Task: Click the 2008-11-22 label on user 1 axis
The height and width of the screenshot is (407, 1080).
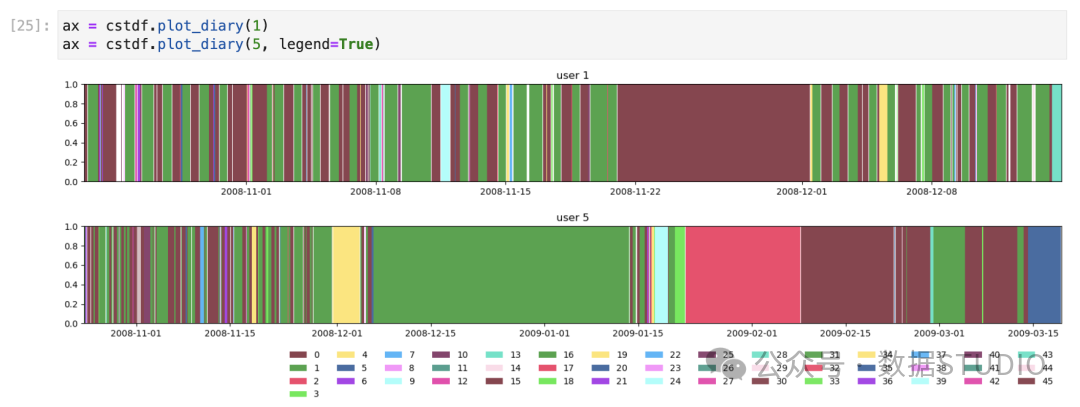Action: click(x=633, y=192)
